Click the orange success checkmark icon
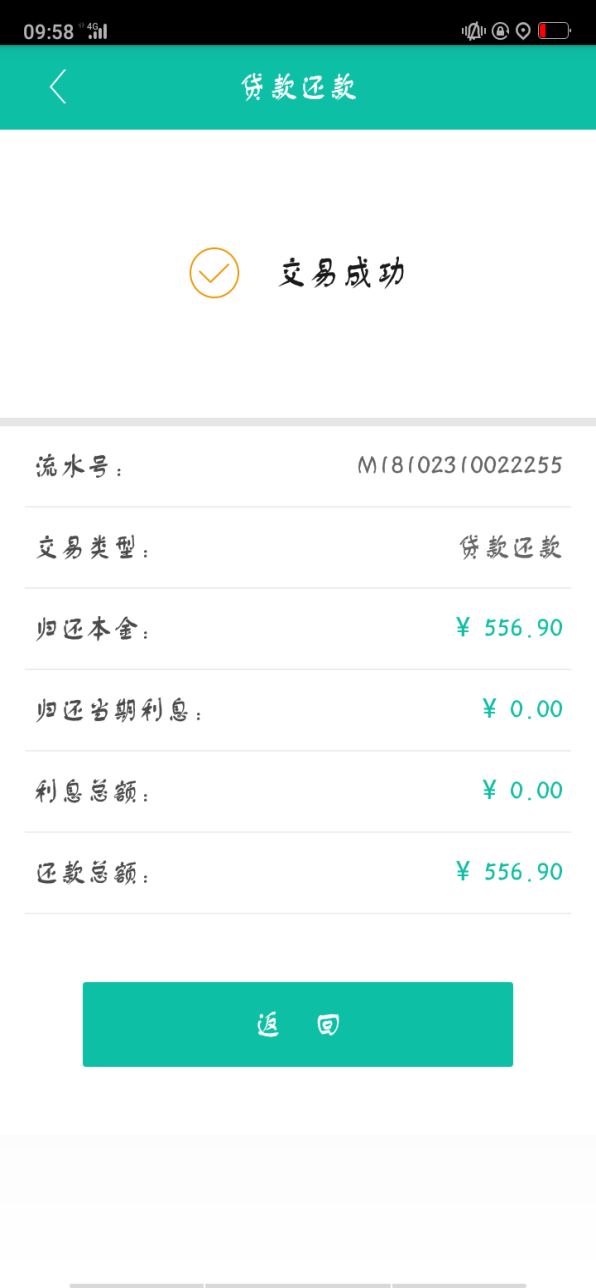 (x=214, y=273)
